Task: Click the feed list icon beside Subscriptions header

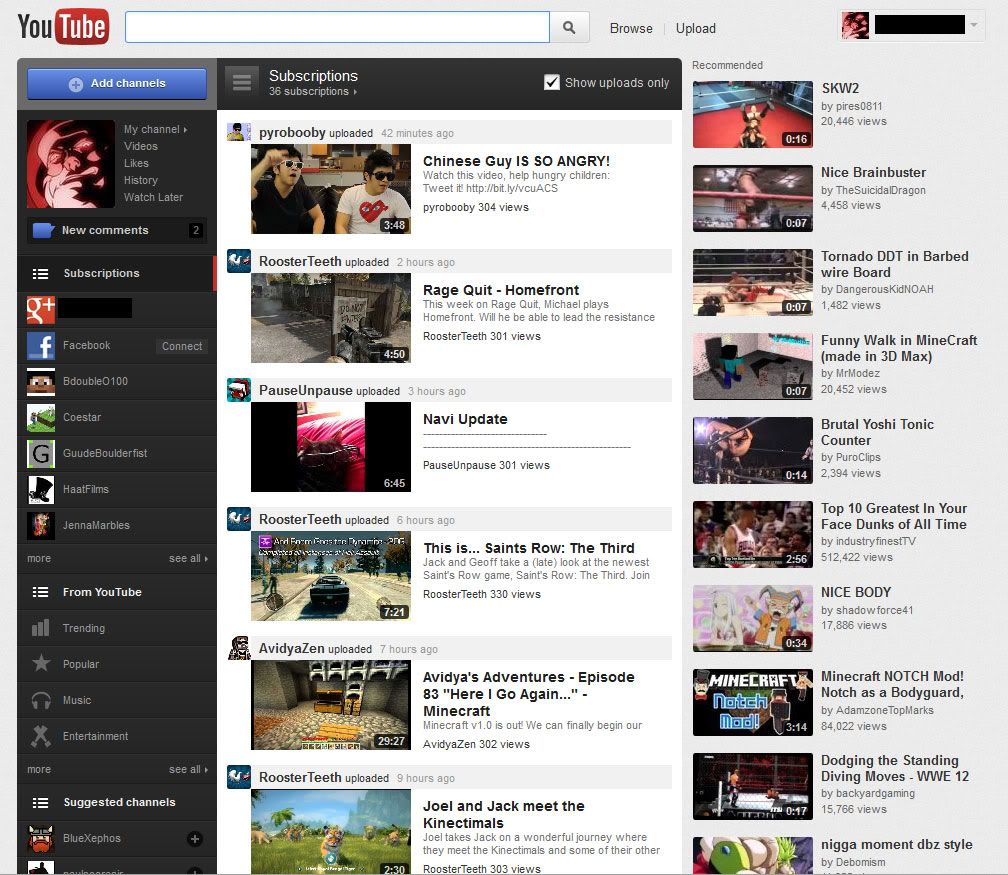Action: click(x=240, y=82)
